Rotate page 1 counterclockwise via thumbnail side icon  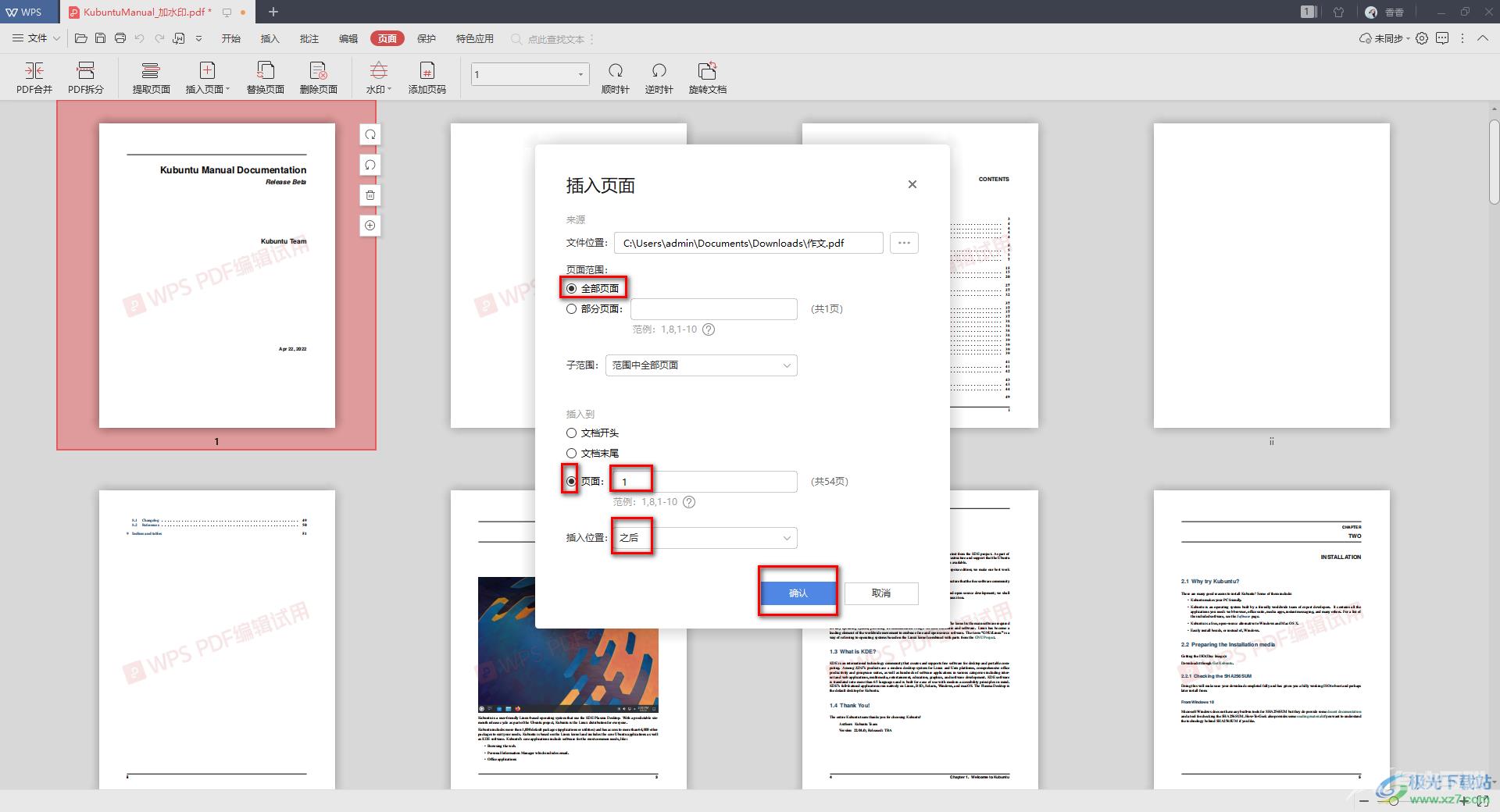coord(370,165)
